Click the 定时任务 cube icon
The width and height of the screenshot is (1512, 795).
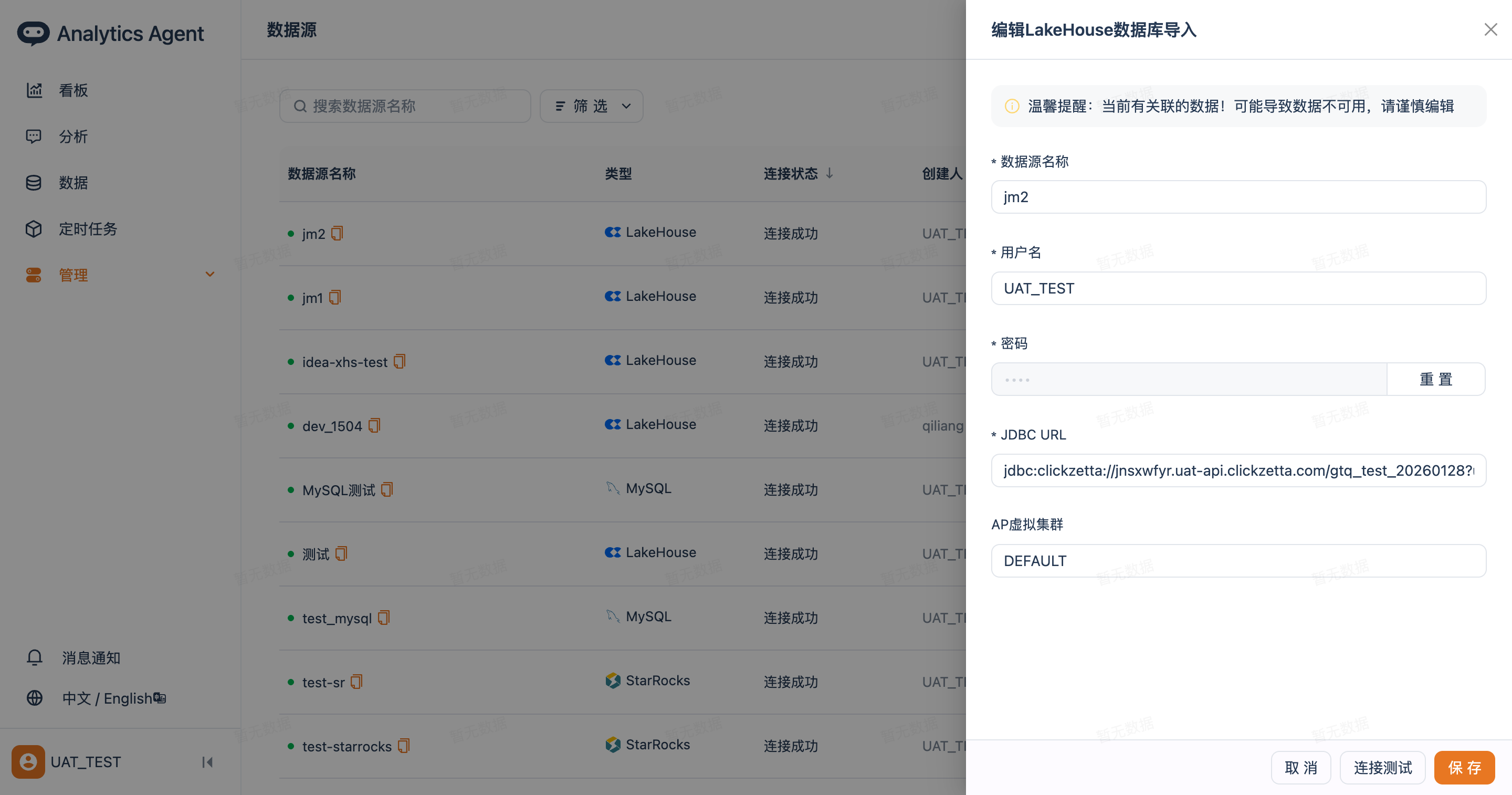click(x=34, y=228)
